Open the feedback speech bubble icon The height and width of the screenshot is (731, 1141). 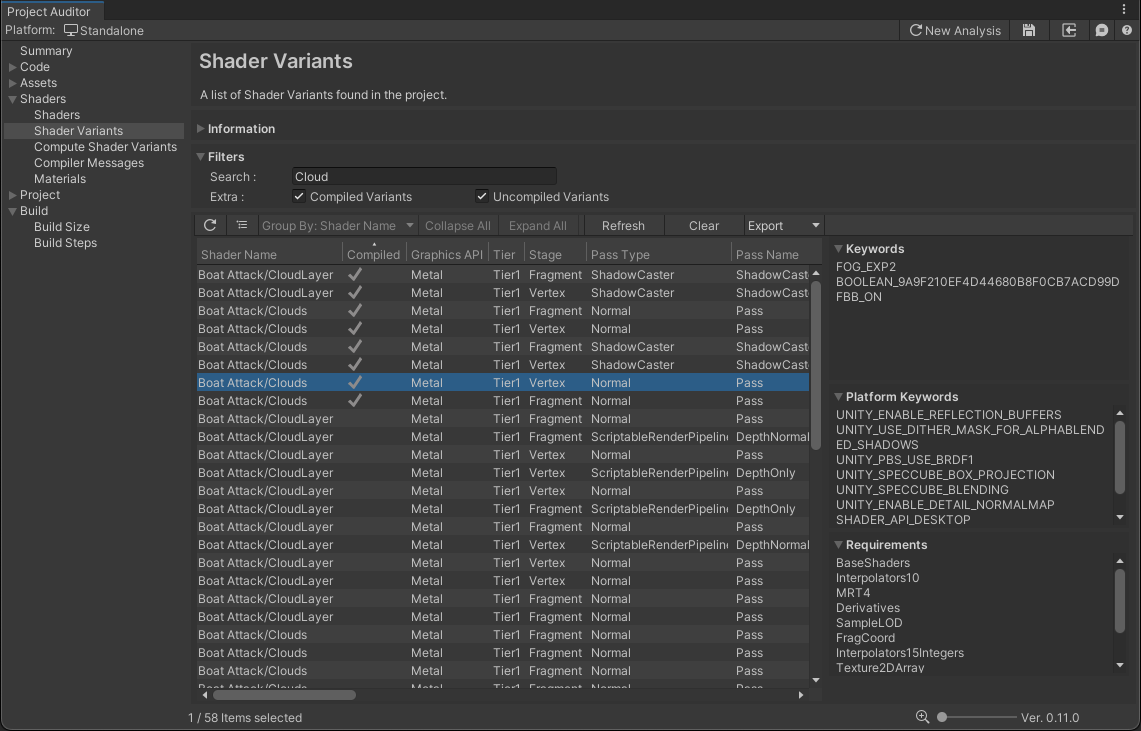pyautogui.click(x=1101, y=31)
